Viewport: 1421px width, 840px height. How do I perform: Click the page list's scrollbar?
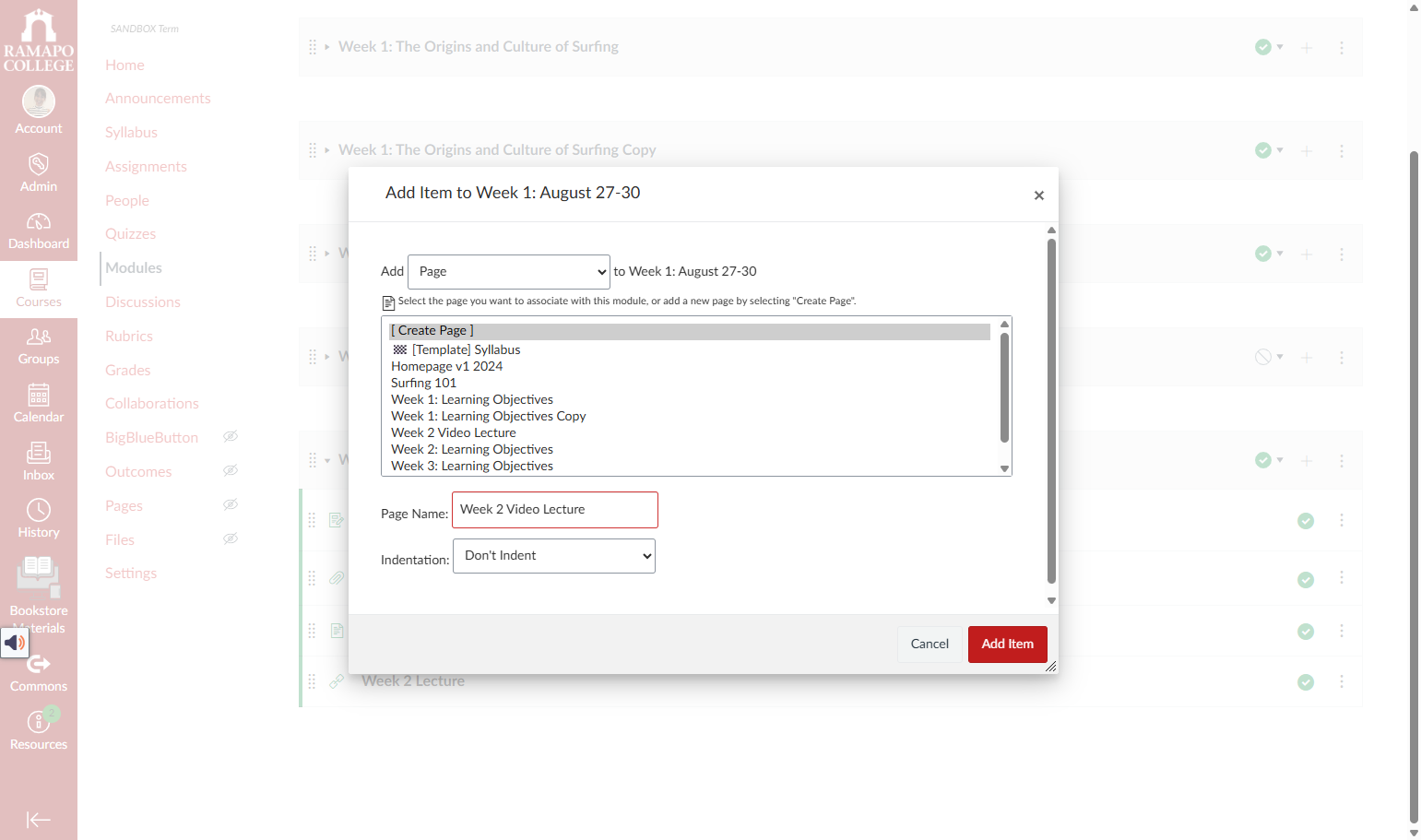tap(1005, 387)
